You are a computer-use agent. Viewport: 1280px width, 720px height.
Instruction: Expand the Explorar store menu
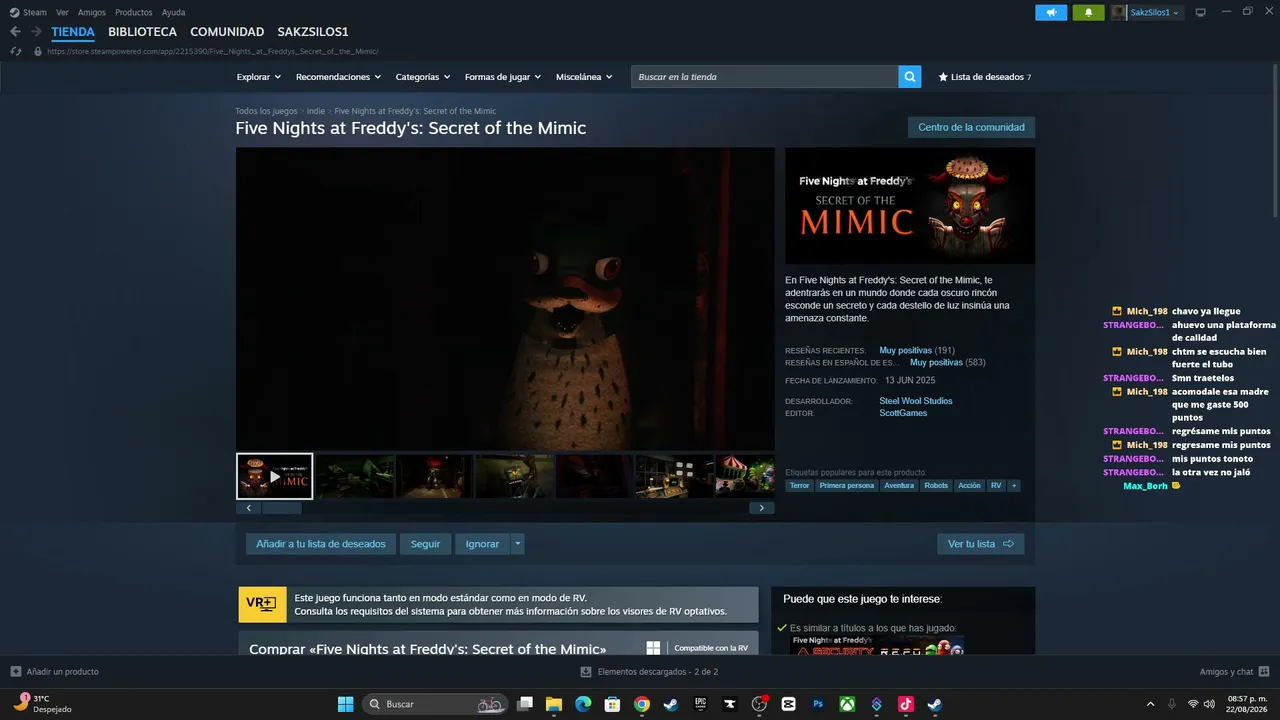(x=258, y=77)
